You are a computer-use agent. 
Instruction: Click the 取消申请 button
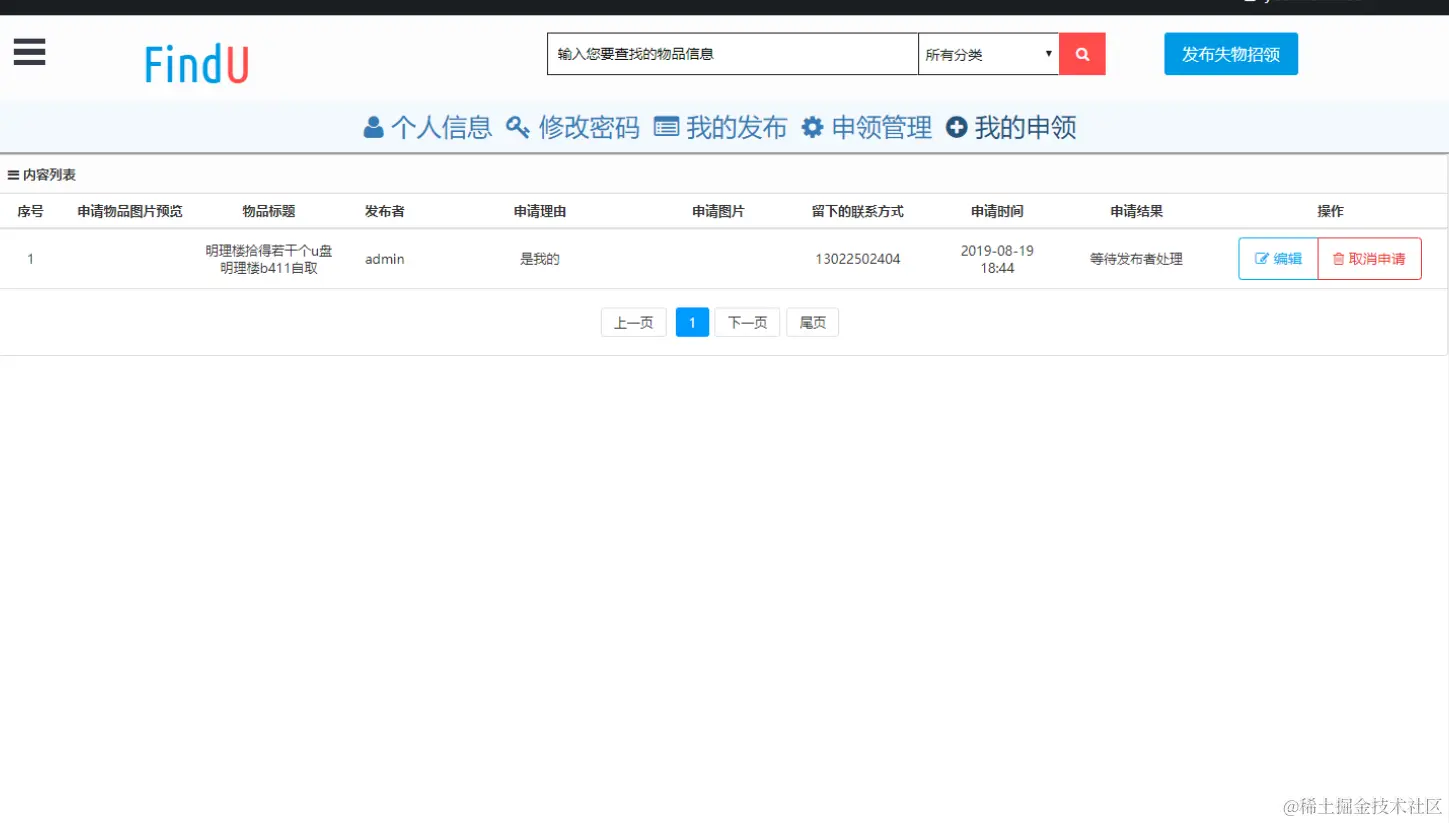pyautogui.click(x=1369, y=259)
